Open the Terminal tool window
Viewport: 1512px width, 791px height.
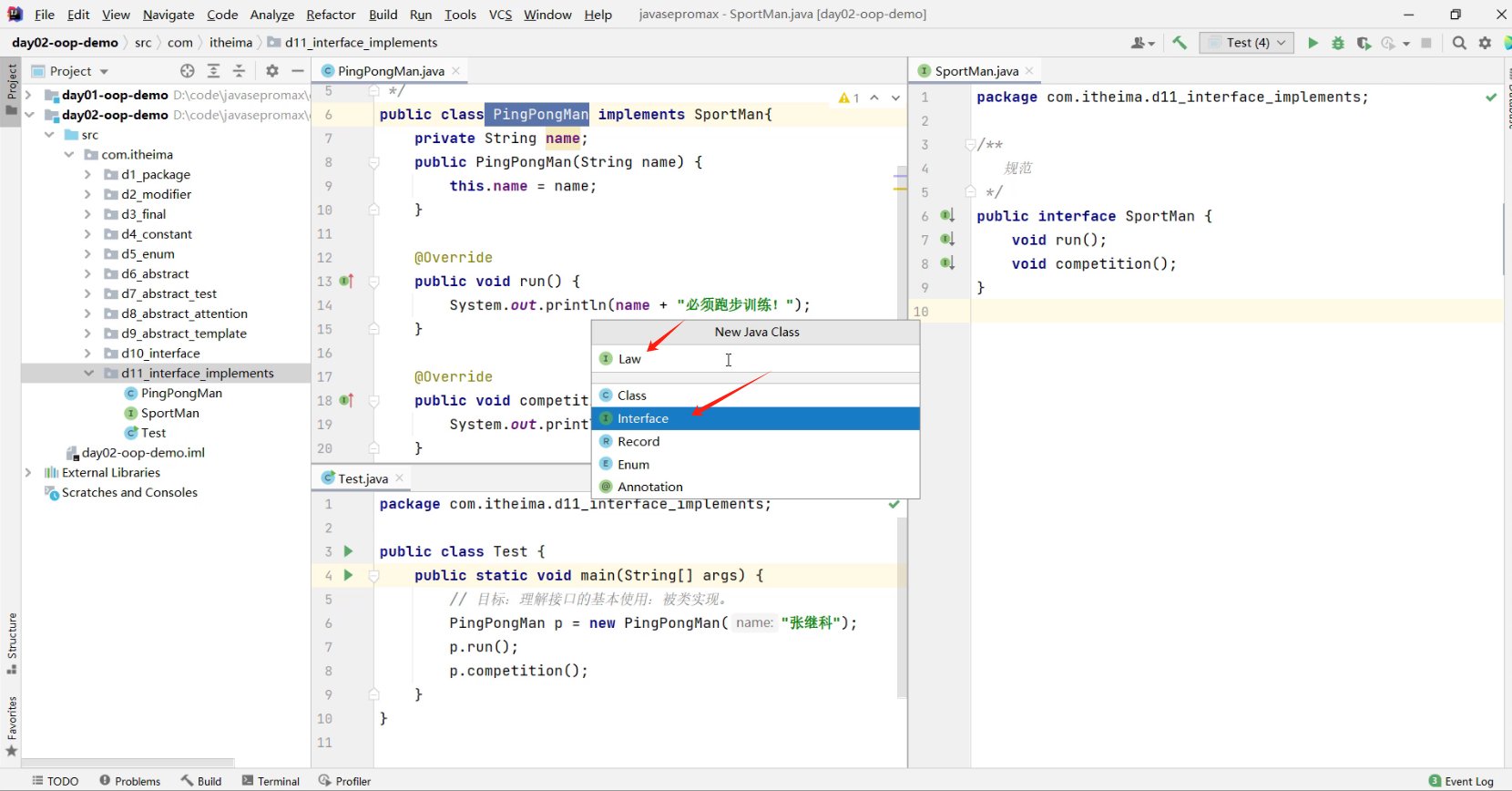pyautogui.click(x=271, y=781)
